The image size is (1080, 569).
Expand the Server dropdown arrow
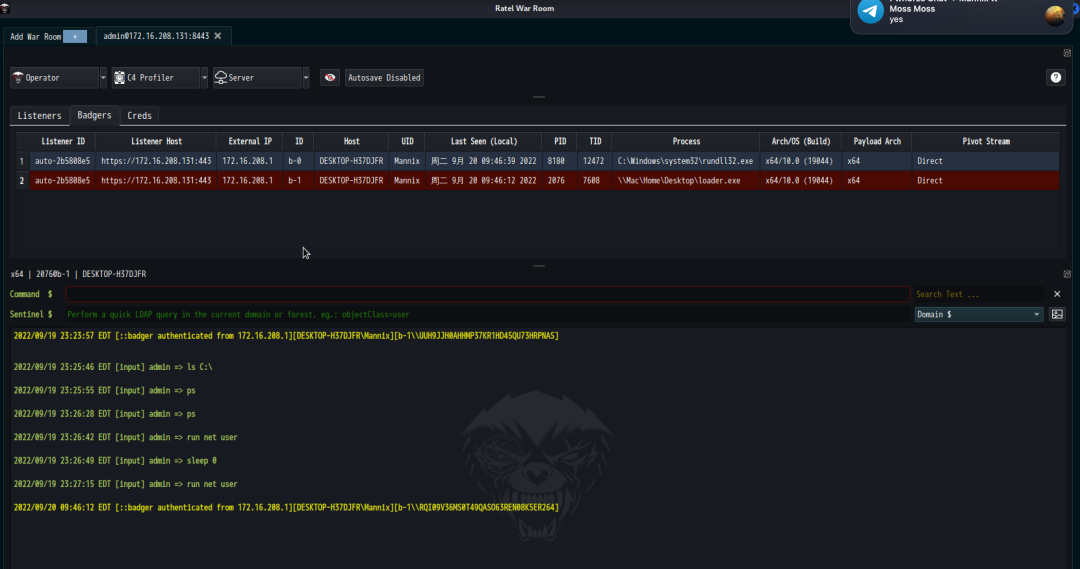(306, 78)
